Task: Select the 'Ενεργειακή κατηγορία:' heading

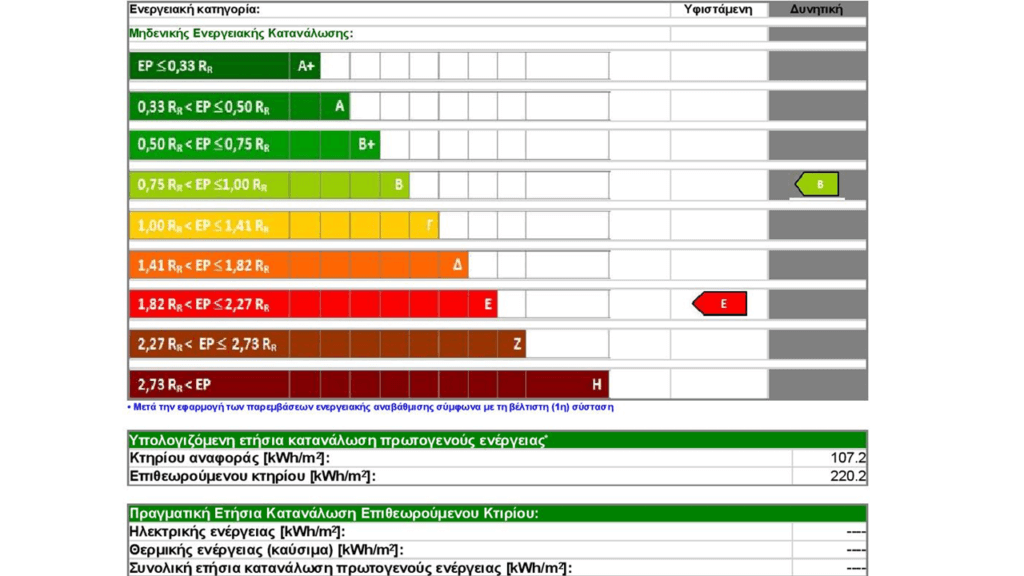Action: pos(195,9)
